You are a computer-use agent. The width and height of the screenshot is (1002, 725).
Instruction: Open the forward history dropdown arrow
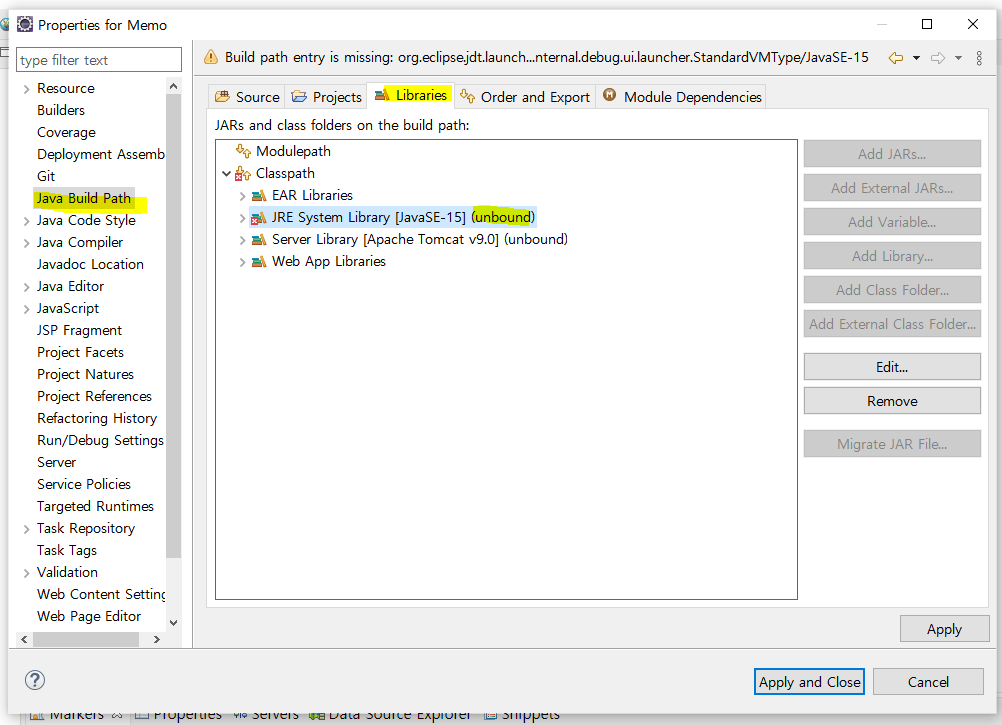point(958,58)
